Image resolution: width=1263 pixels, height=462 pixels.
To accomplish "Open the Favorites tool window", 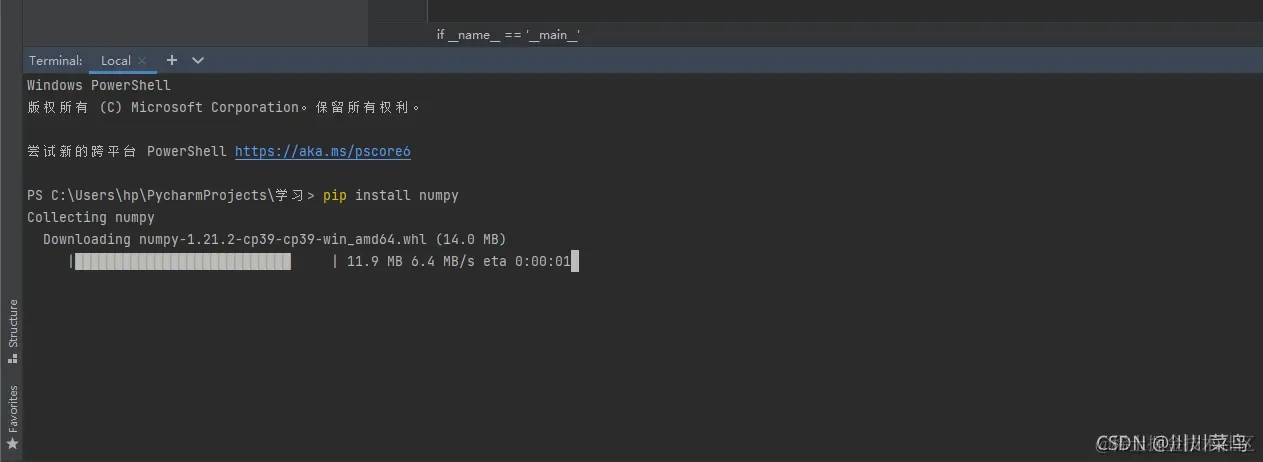I will tap(12, 417).
